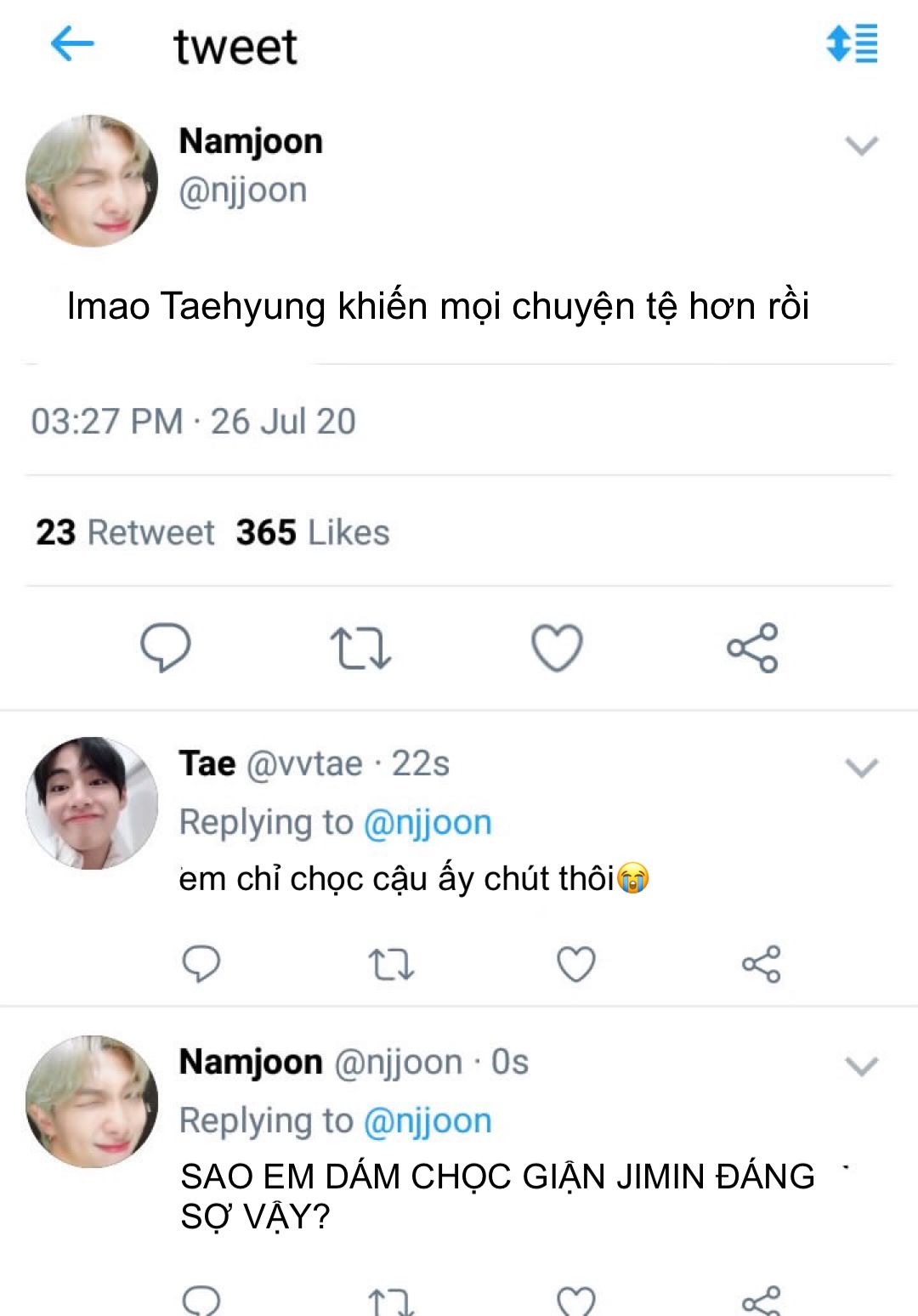Reply to Namjoon's main tweet
The width and height of the screenshot is (918, 1316).
(x=165, y=648)
